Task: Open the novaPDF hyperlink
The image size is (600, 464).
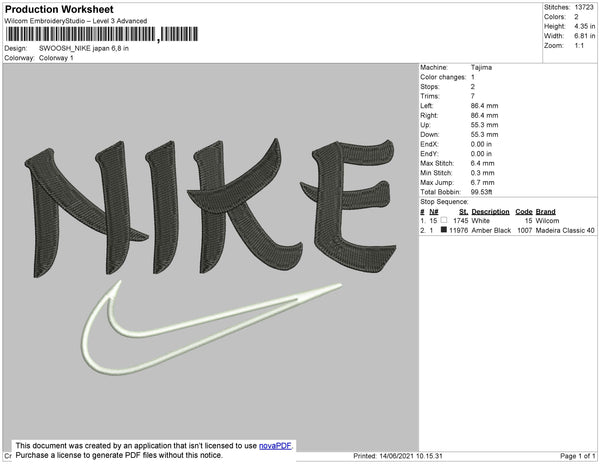Action: pyautogui.click(x=275, y=446)
